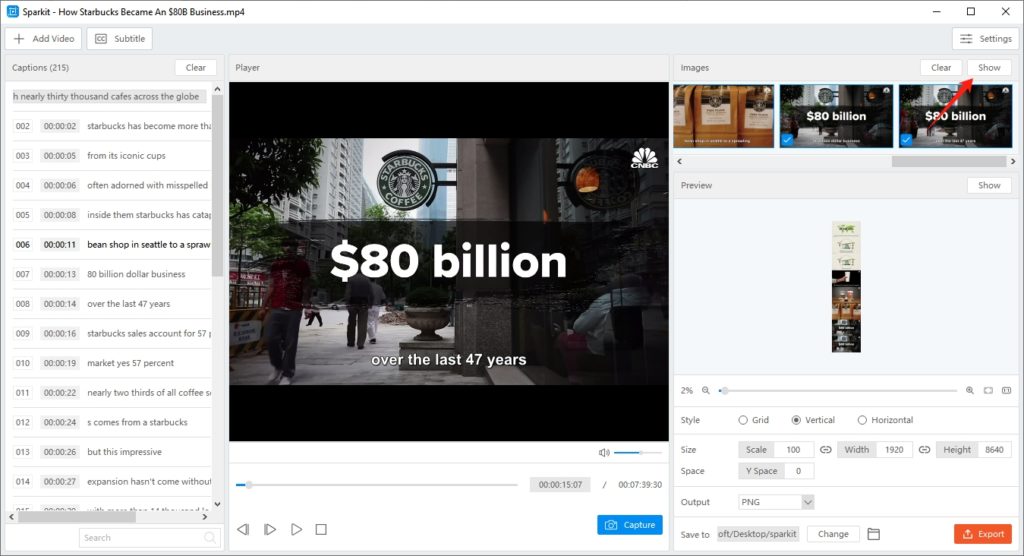1024x556 pixels.
Task: Mute the speaker volume icon
Action: coord(604,452)
